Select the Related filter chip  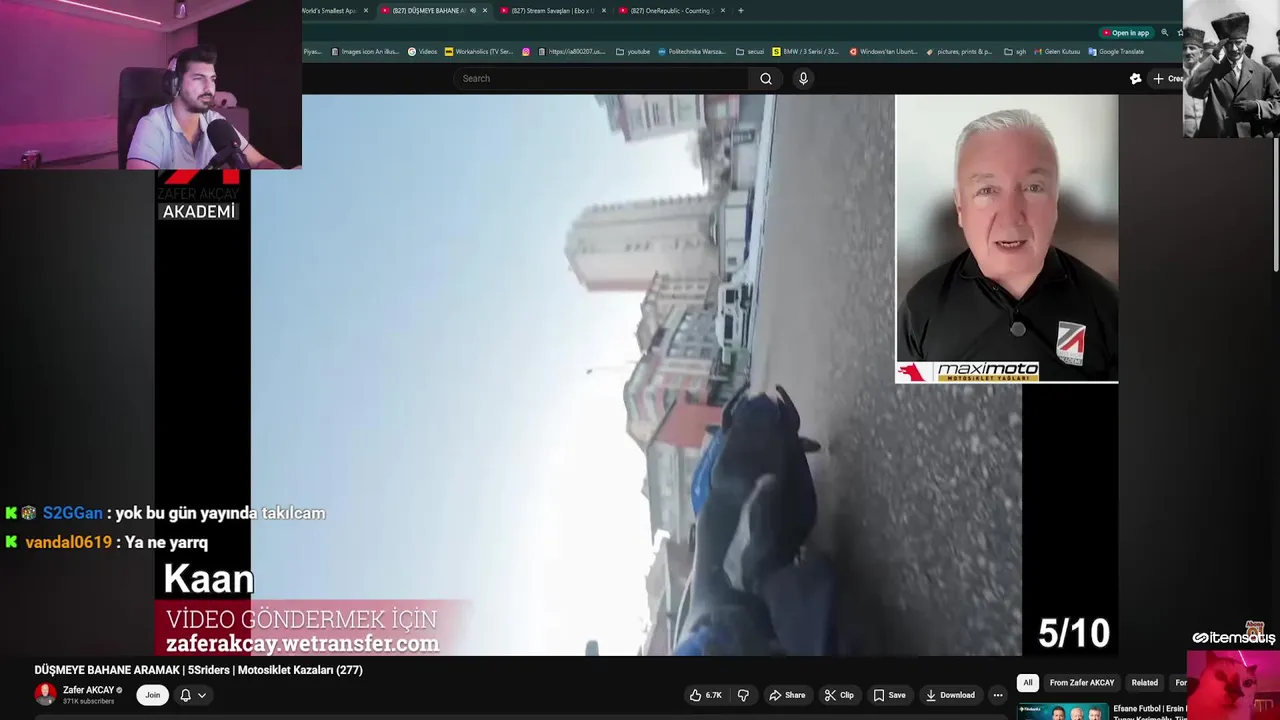[1145, 683]
